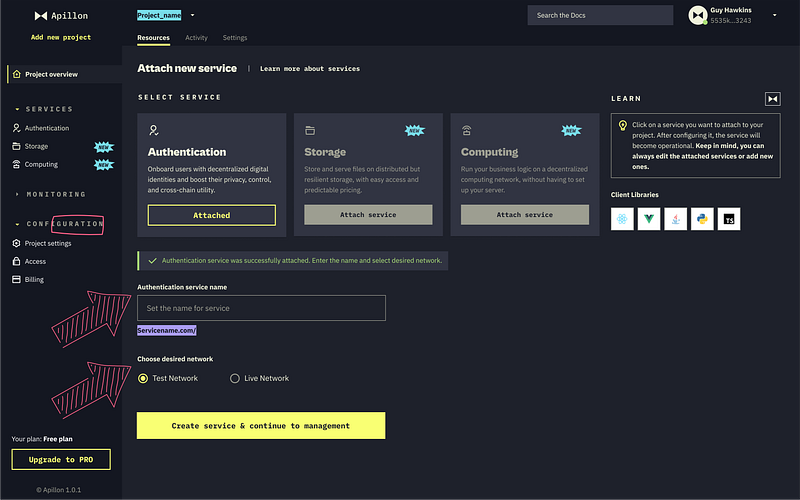Expand the MONITORING sidebar section
The width and height of the screenshot is (800, 500).
pyautogui.click(x=17, y=194)
